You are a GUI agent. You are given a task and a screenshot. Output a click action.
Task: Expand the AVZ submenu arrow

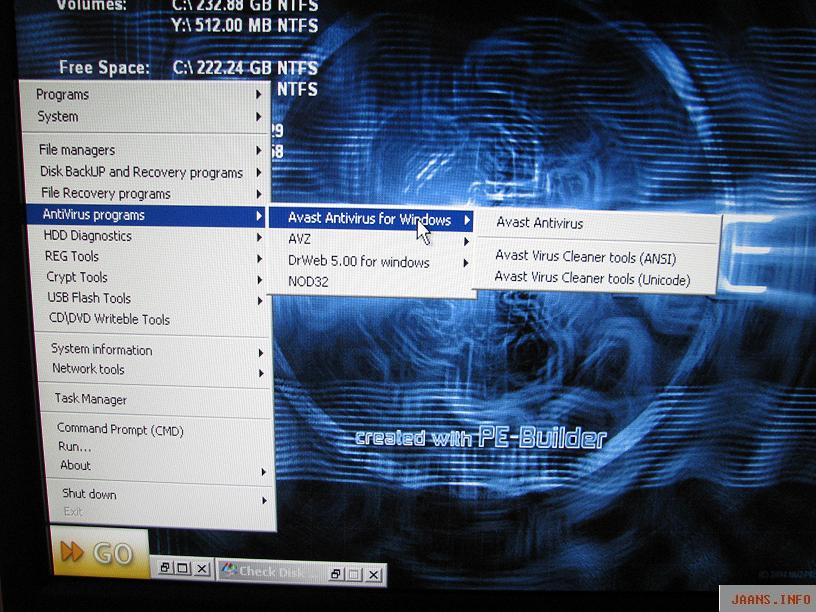[x=466, y=241]
